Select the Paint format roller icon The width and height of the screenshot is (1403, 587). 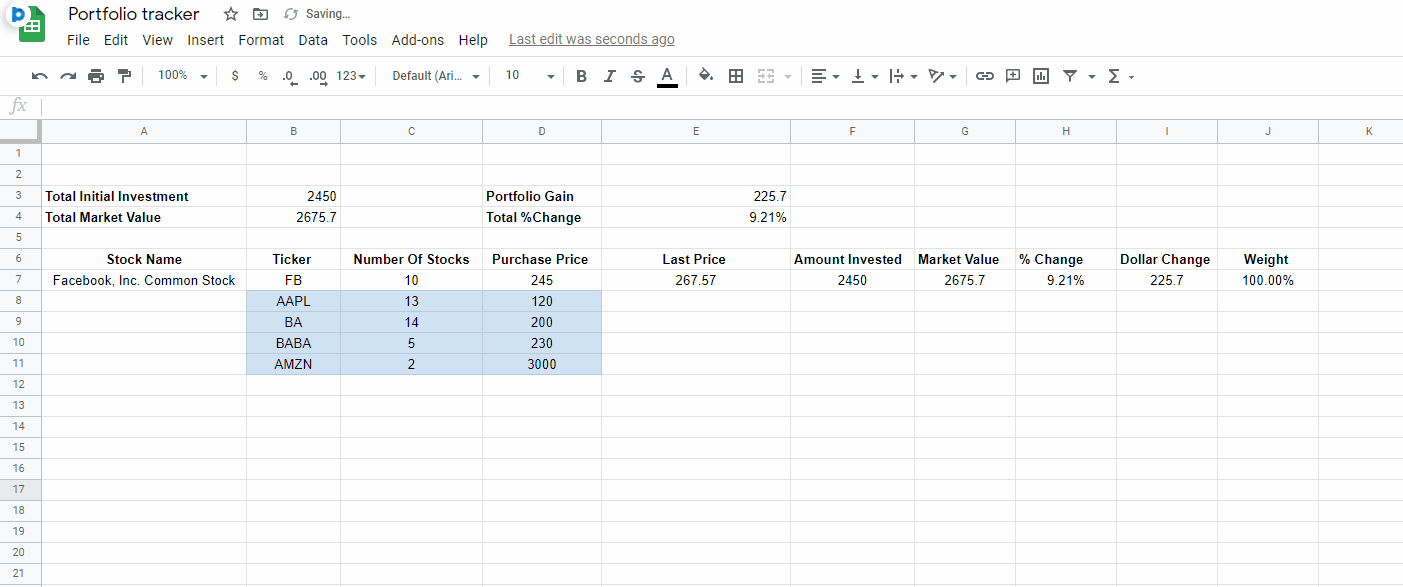(x=124, y=76)
